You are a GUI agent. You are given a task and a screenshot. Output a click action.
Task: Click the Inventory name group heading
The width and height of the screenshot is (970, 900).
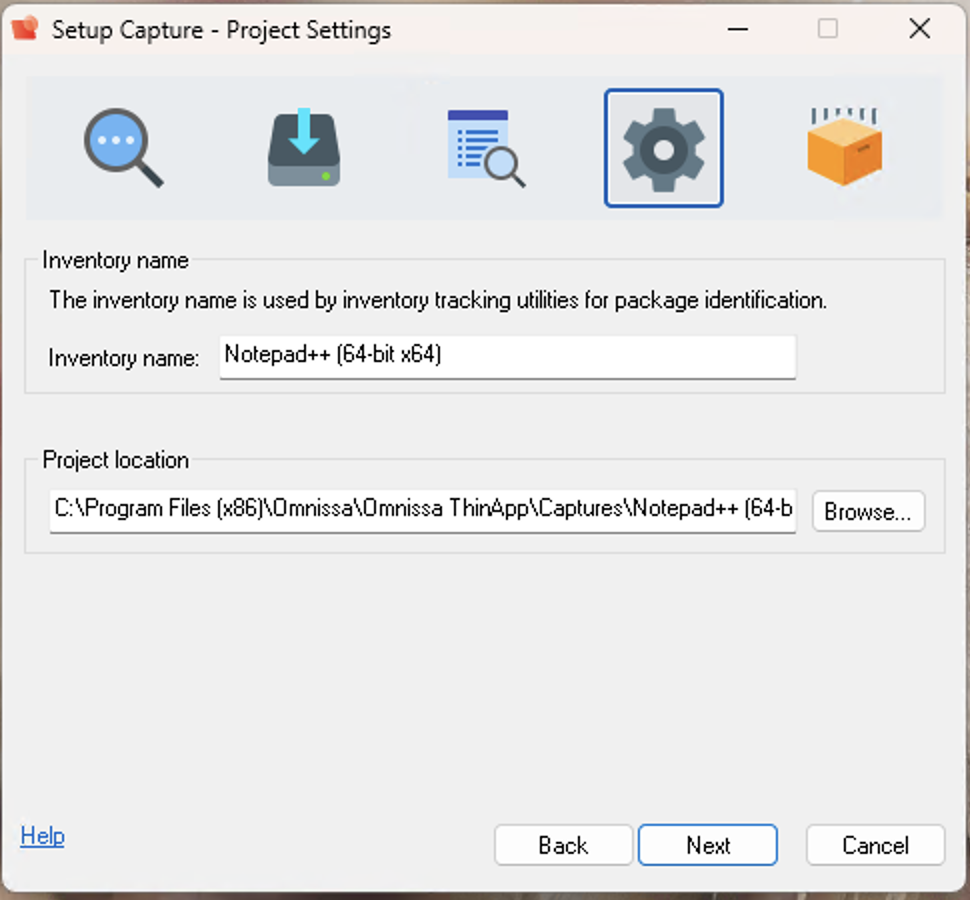click(114, 260)
